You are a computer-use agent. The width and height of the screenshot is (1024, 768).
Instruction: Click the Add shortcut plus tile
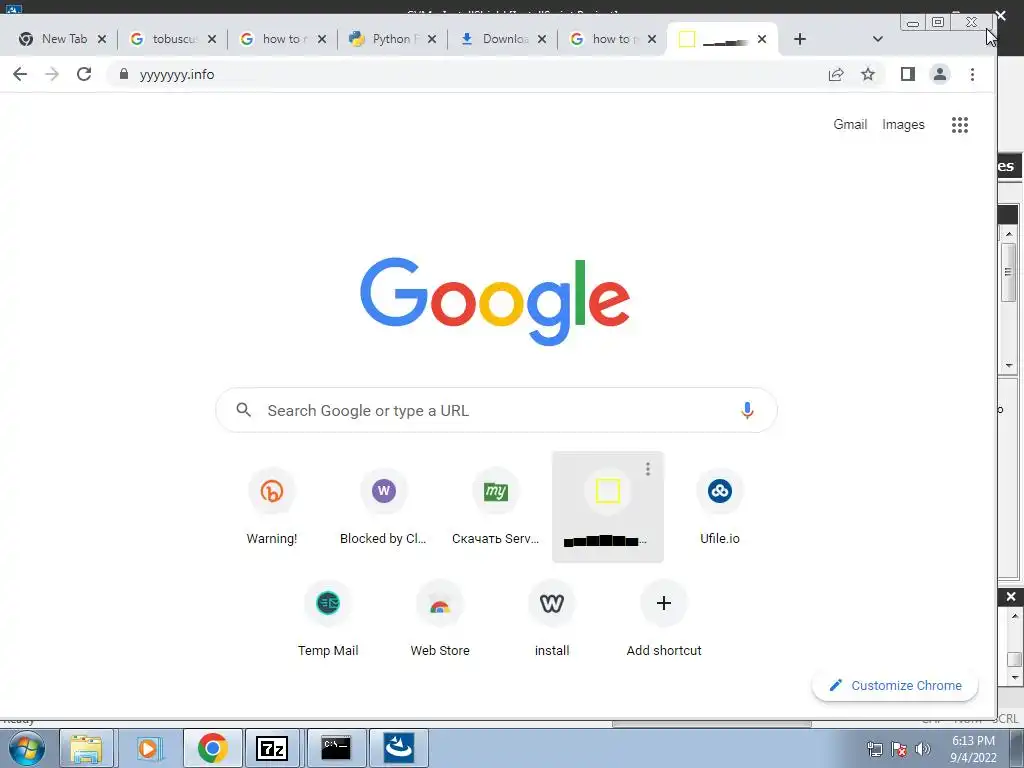(664, 619)
